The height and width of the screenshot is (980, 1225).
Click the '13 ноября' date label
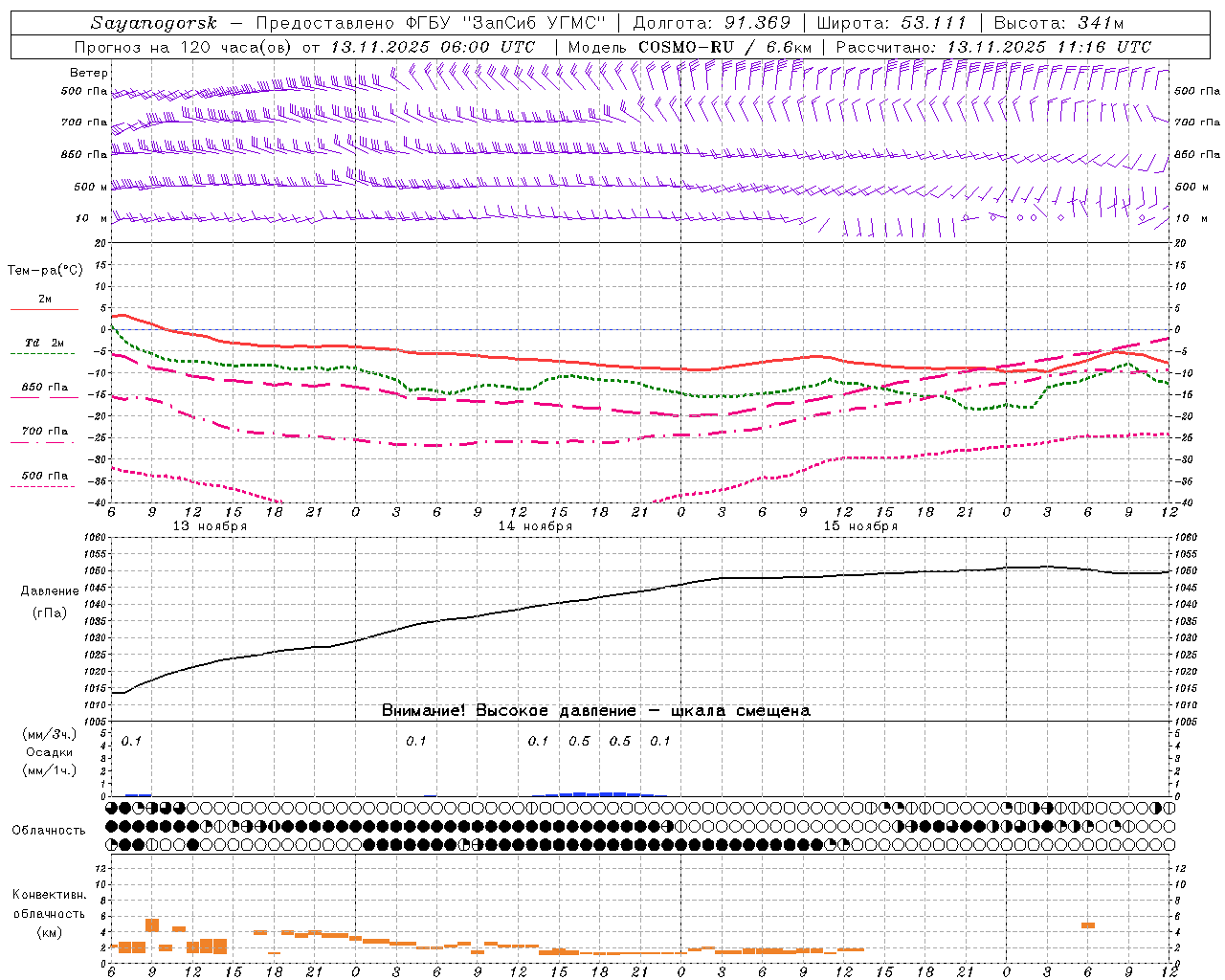pos(210,526)
